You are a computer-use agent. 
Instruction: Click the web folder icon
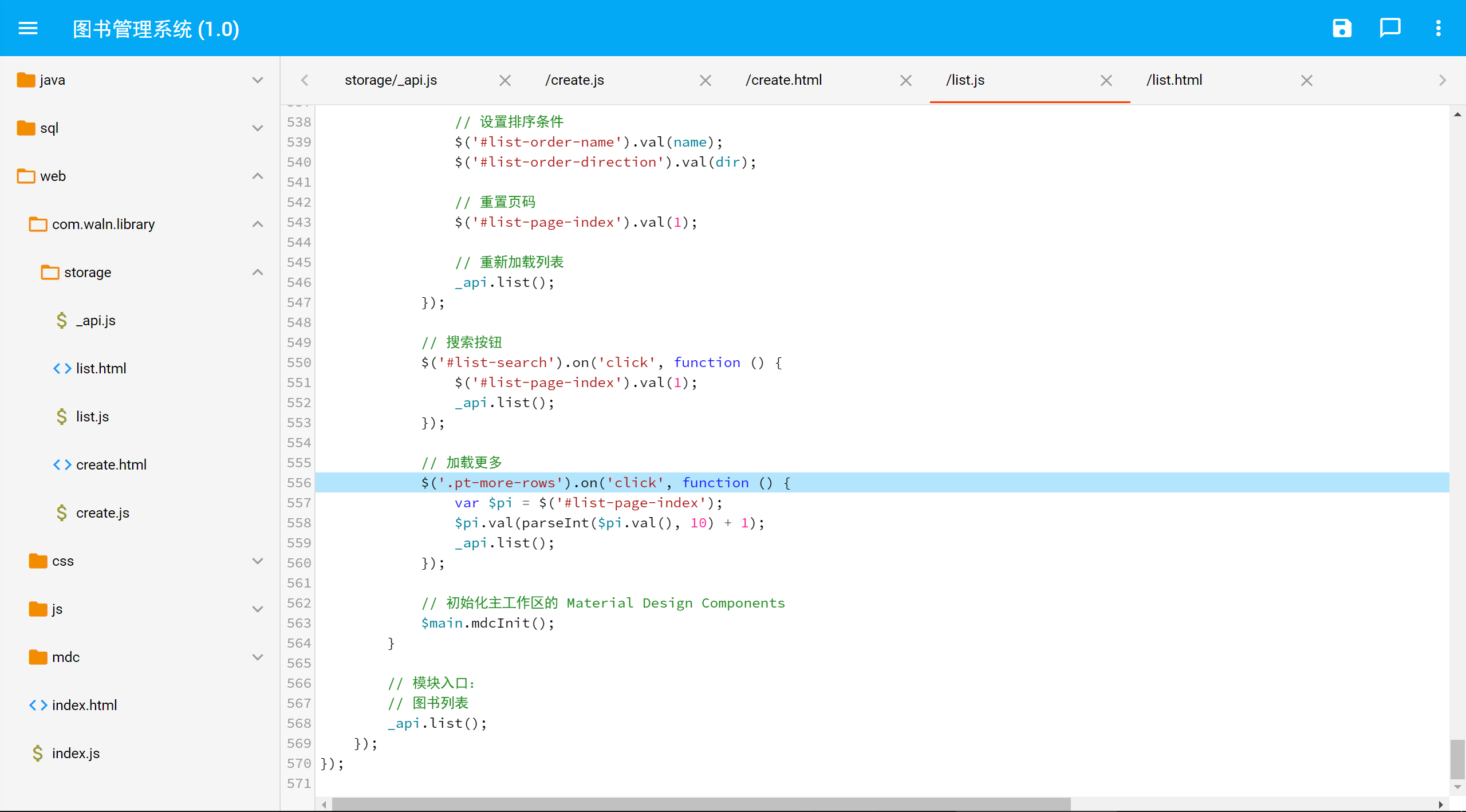click(x=26, y=176)
